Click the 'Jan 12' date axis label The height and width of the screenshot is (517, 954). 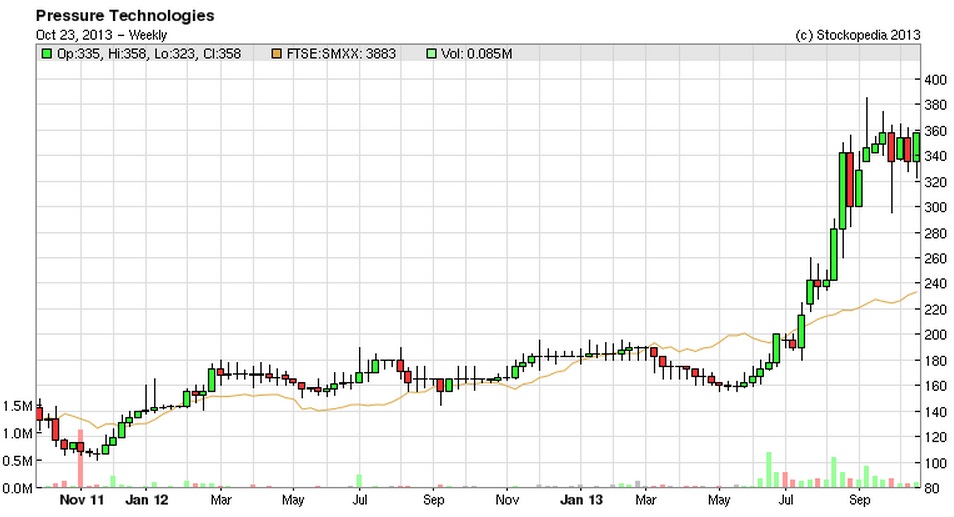point(146,501)
